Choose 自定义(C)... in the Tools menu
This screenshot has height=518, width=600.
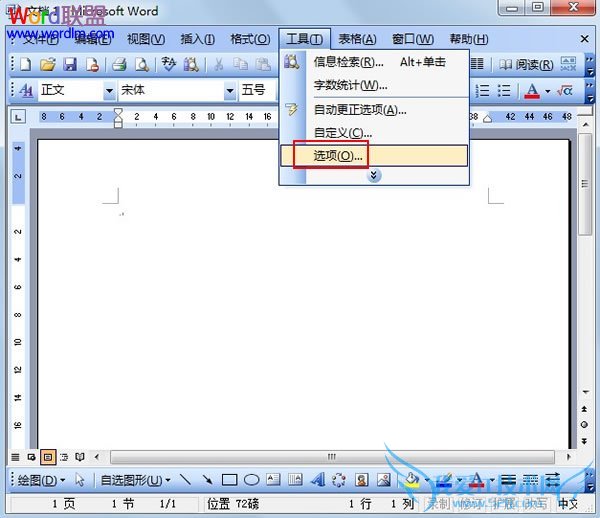click(374, 133)
